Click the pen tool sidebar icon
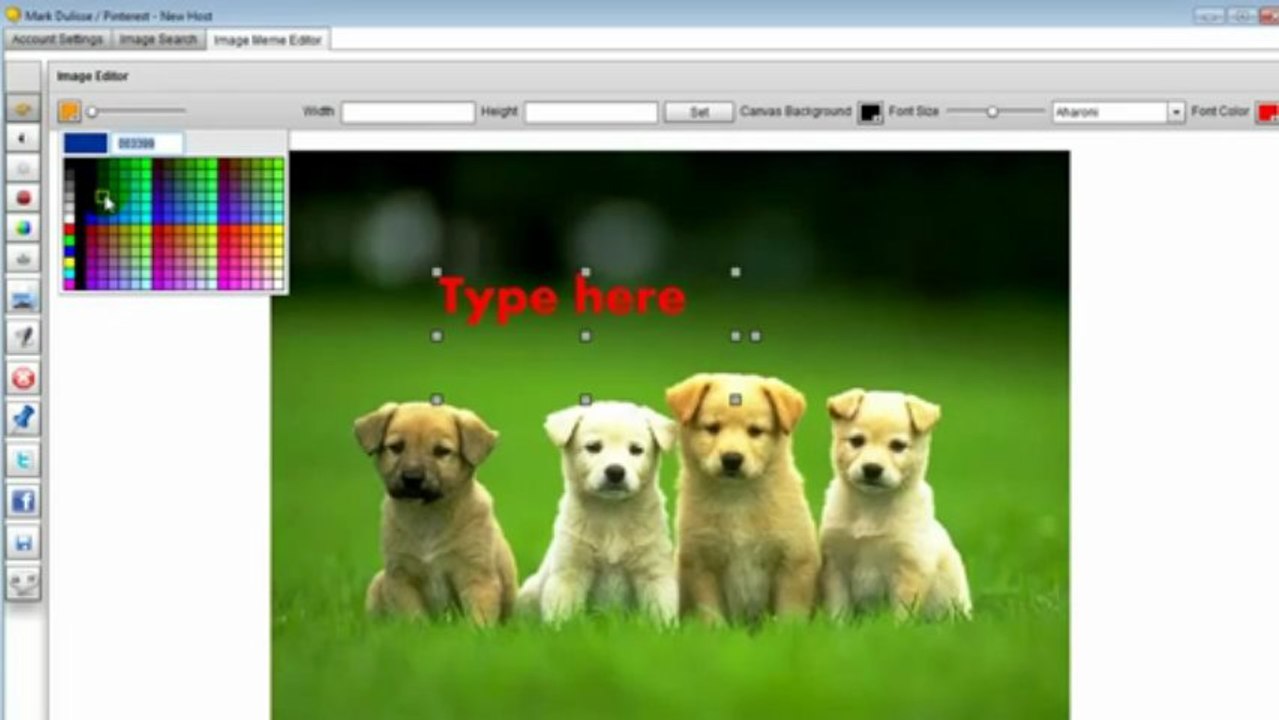 [x=24, y=338]
